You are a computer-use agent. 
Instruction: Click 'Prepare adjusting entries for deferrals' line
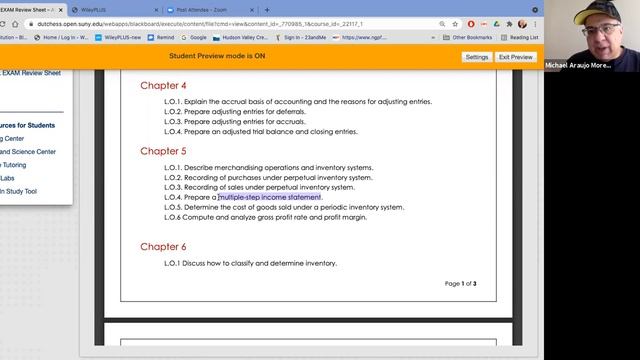pos(235,111)
